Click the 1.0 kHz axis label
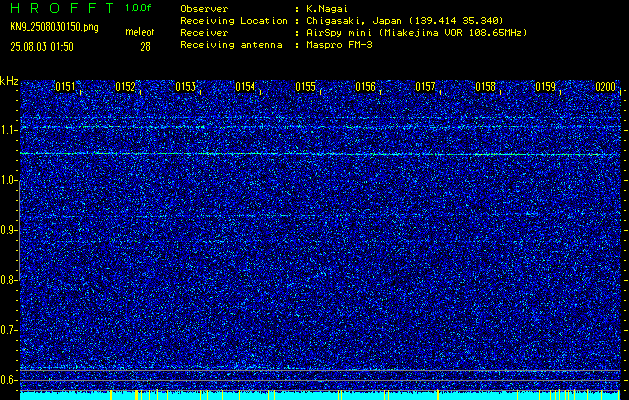The image size is (629, 400). coord(8,180)
